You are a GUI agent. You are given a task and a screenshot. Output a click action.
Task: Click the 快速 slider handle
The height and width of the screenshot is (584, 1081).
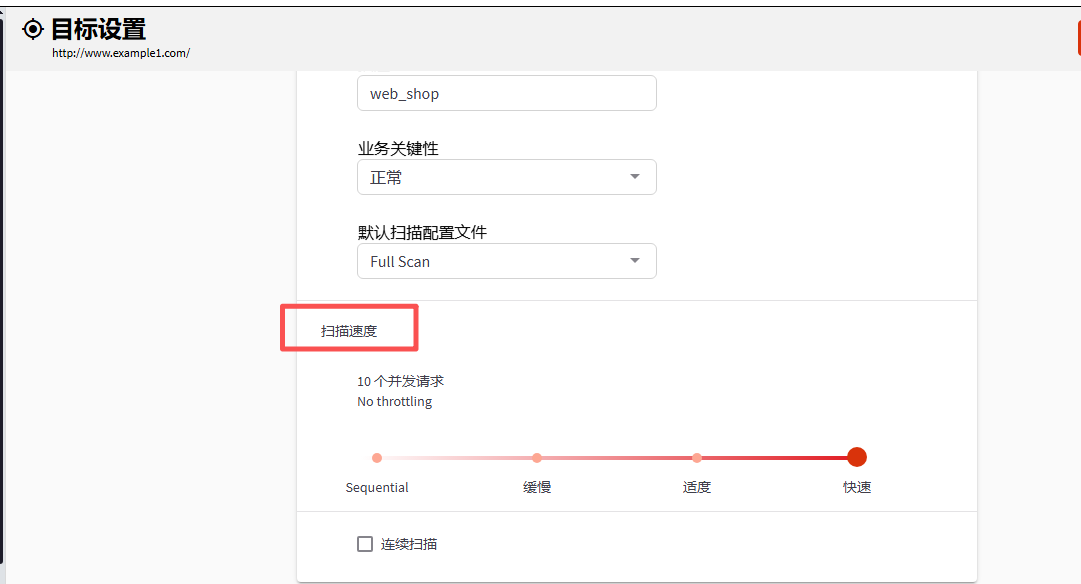click(x=857, y=457)
